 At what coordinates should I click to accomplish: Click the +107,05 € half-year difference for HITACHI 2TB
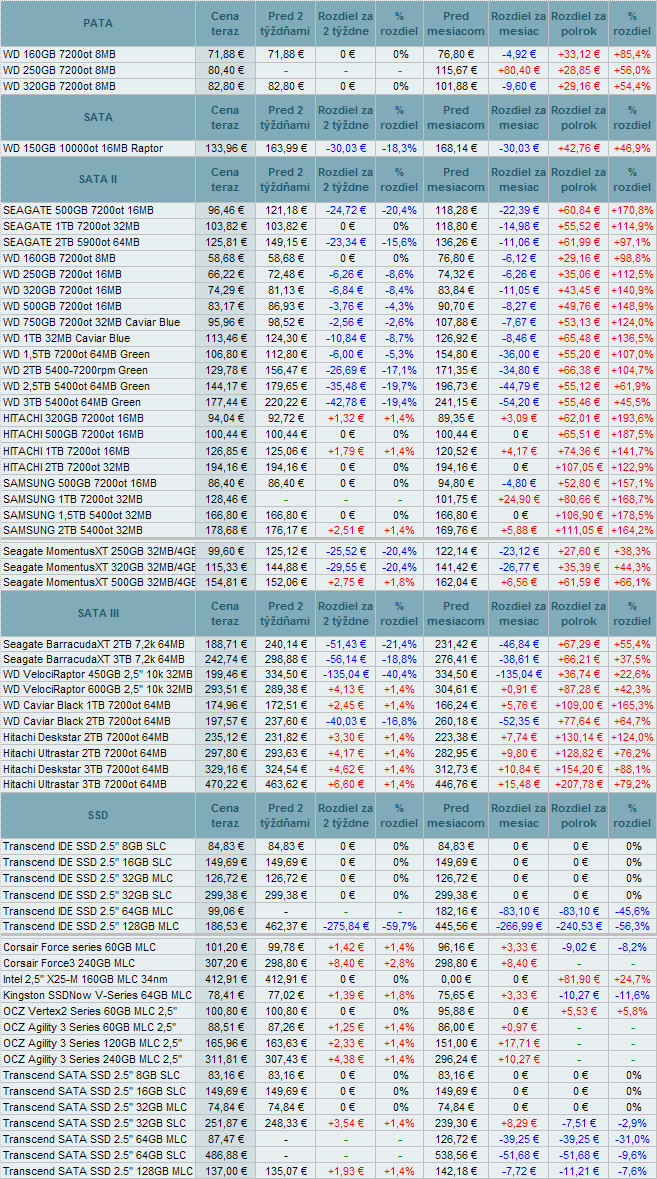pos(578,466)
